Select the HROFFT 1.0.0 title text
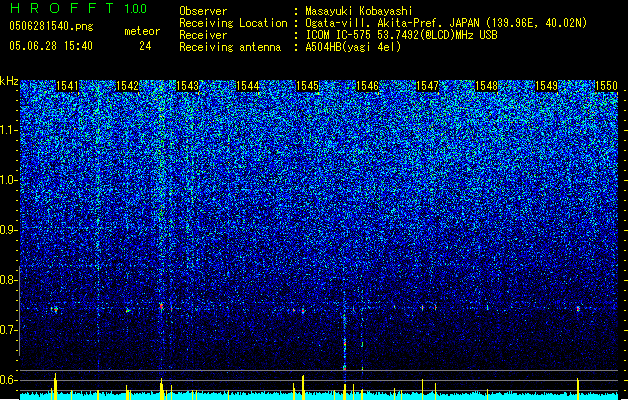Viewport: 629px width, 400px height. point(78,8)
